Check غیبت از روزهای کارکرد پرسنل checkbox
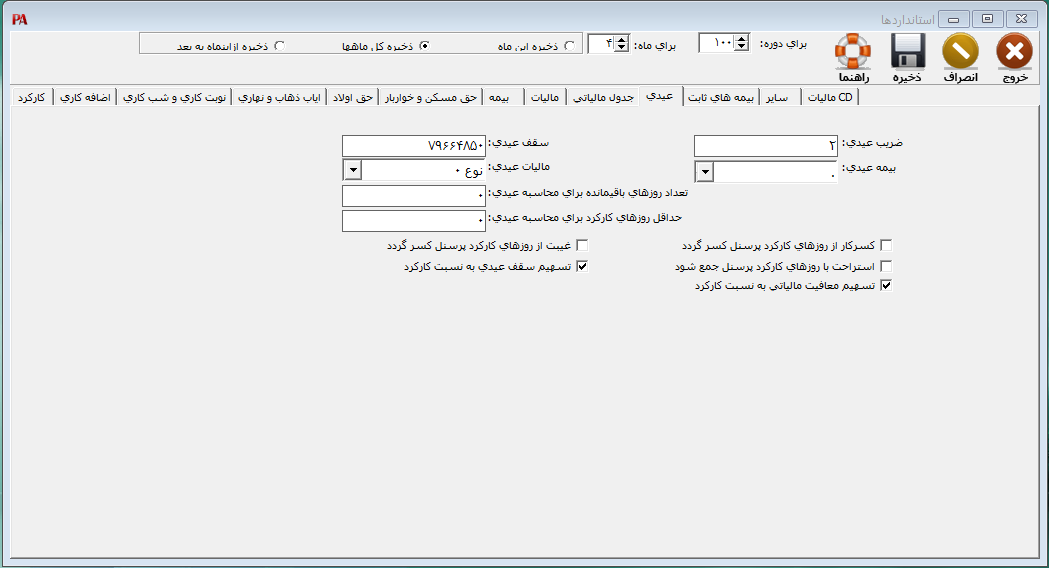Viewport: 1049px width, 568px height. pos(582,245)
